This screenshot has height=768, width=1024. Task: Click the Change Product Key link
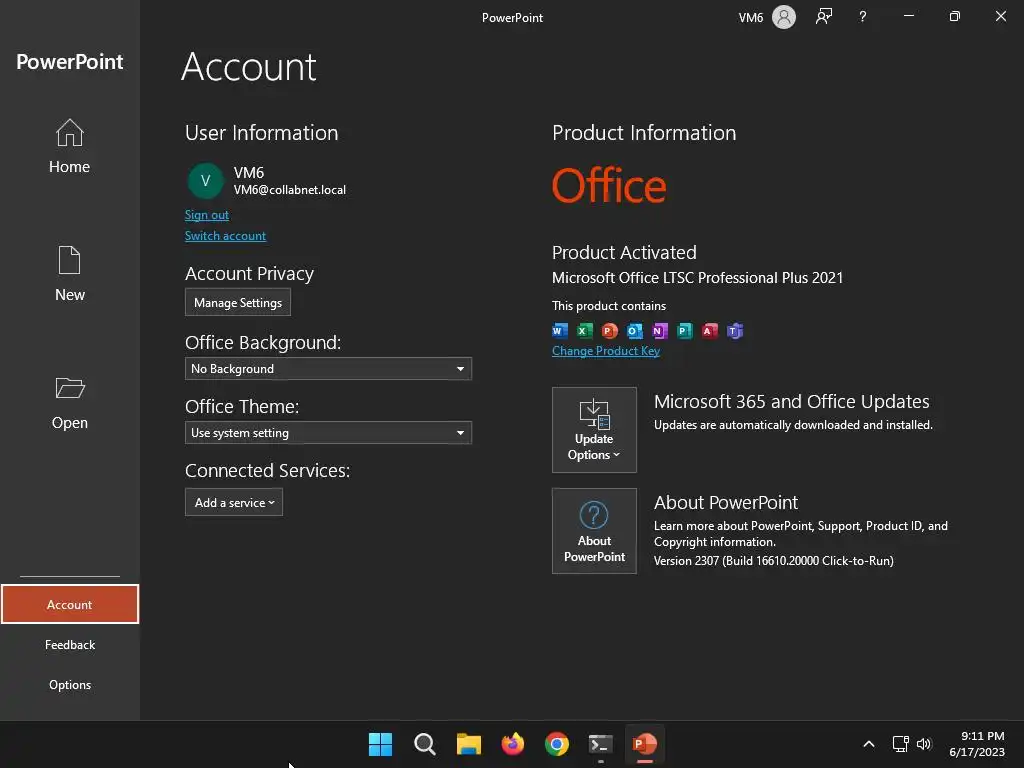(605, 351)
